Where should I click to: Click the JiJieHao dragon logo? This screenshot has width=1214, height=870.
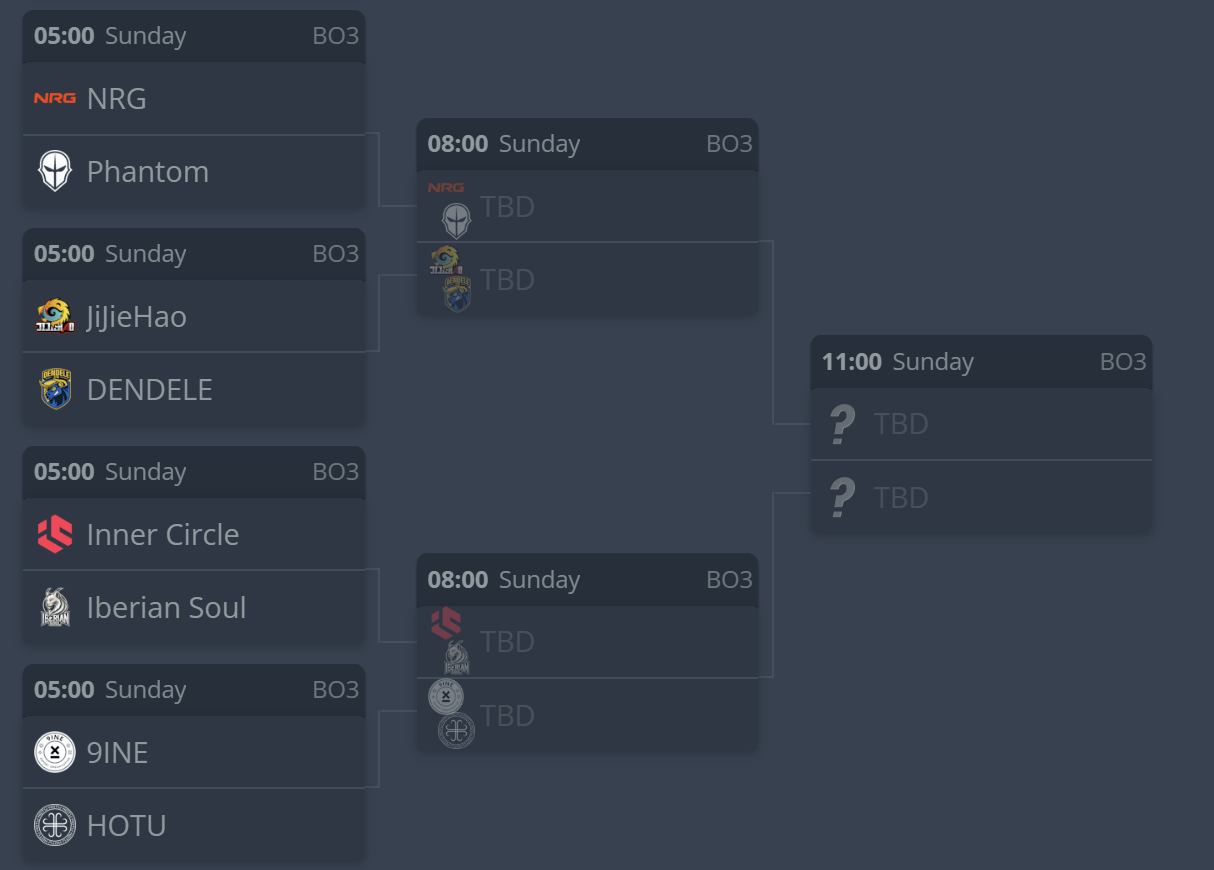tap(55, 316)
